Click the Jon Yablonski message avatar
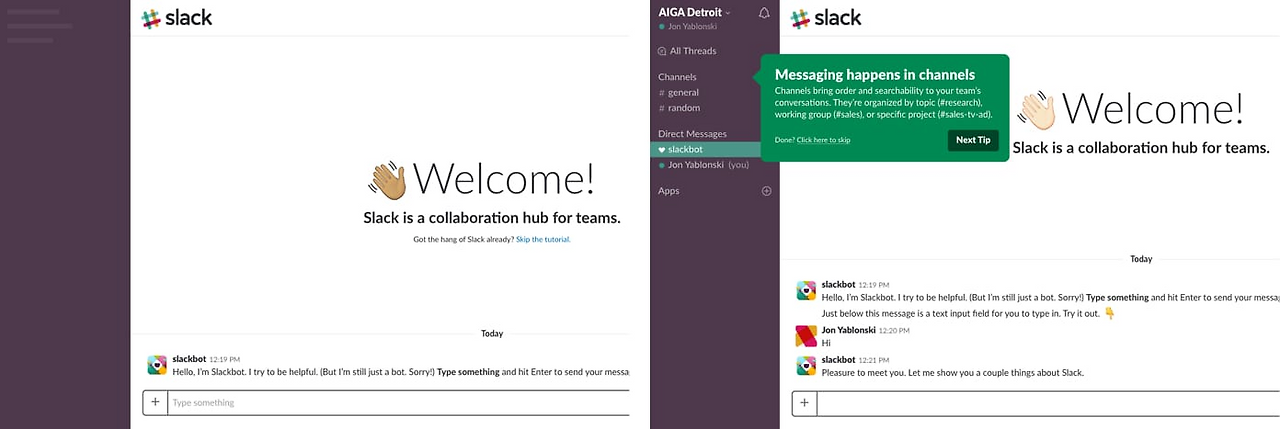The image size is (1280, 429). click(806, 336)
